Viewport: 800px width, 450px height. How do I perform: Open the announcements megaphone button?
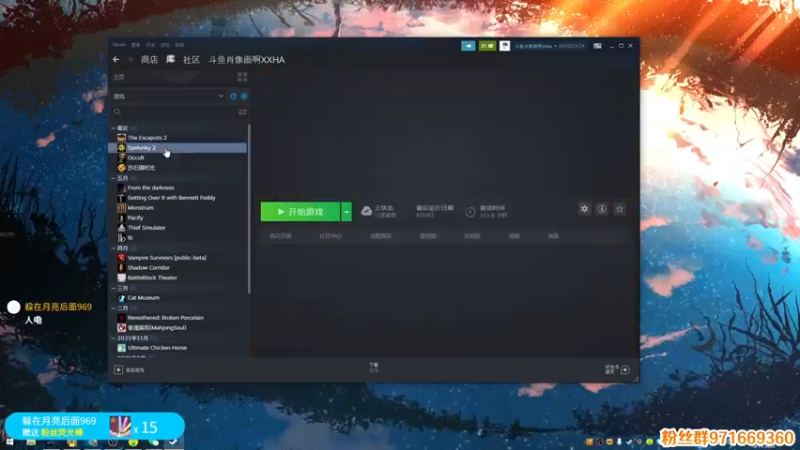point(468,46)
